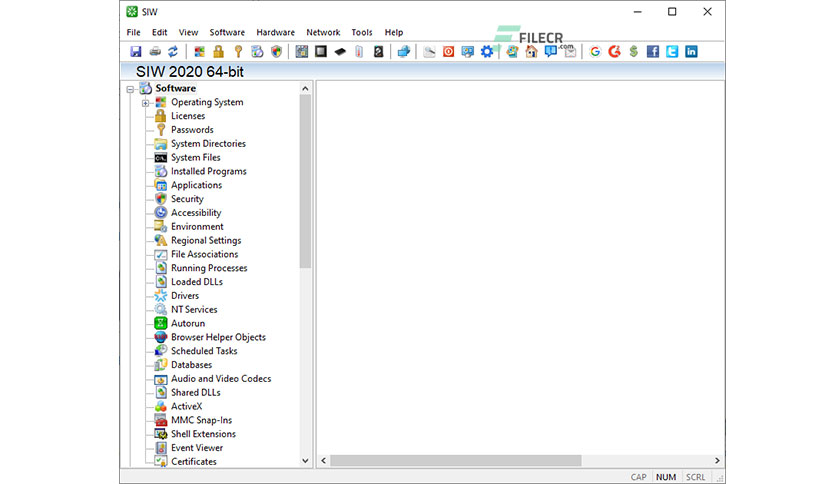Click the horizontal scrollbar left arrow
Screen dimensions: 836x484
point(324,461)
